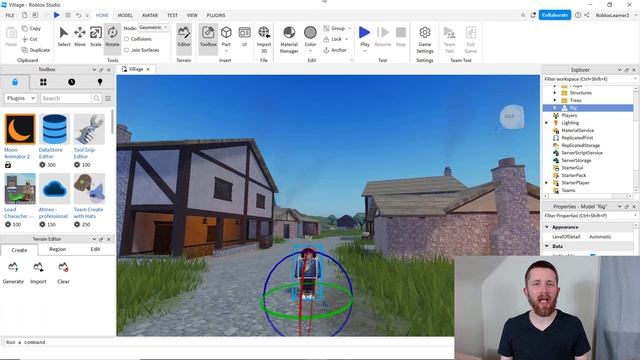640x360 pixels.
Task: Select ServerScriptService in Explorer
Action: [x=582, y=153]
